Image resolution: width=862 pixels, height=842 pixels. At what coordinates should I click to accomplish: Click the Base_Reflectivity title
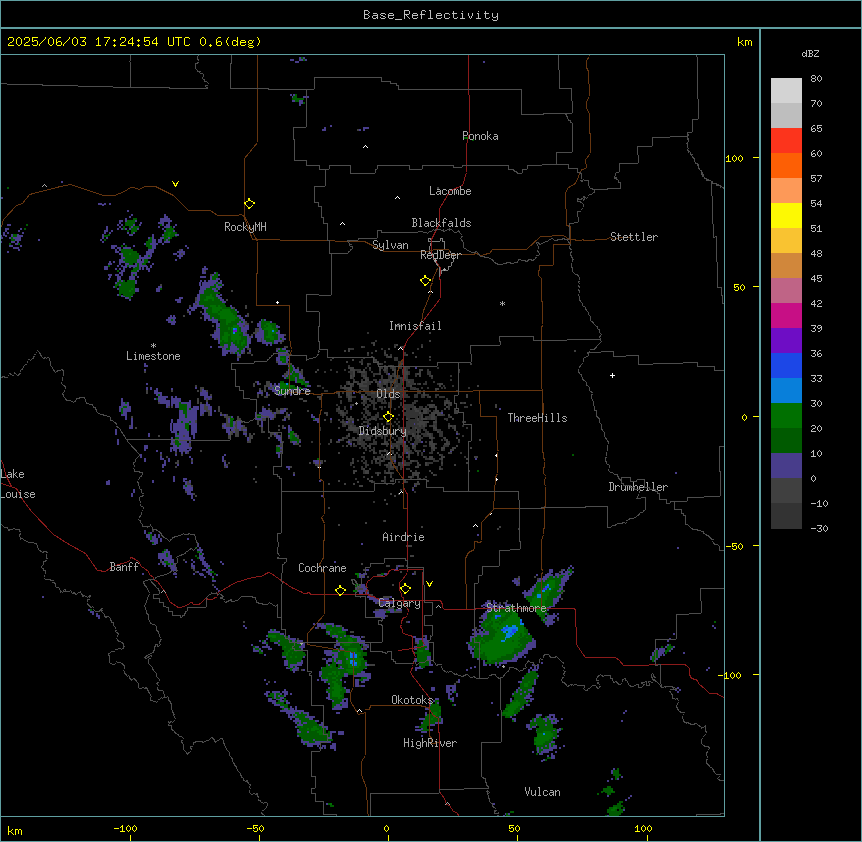pyautogui.click(x=431, y=15)
